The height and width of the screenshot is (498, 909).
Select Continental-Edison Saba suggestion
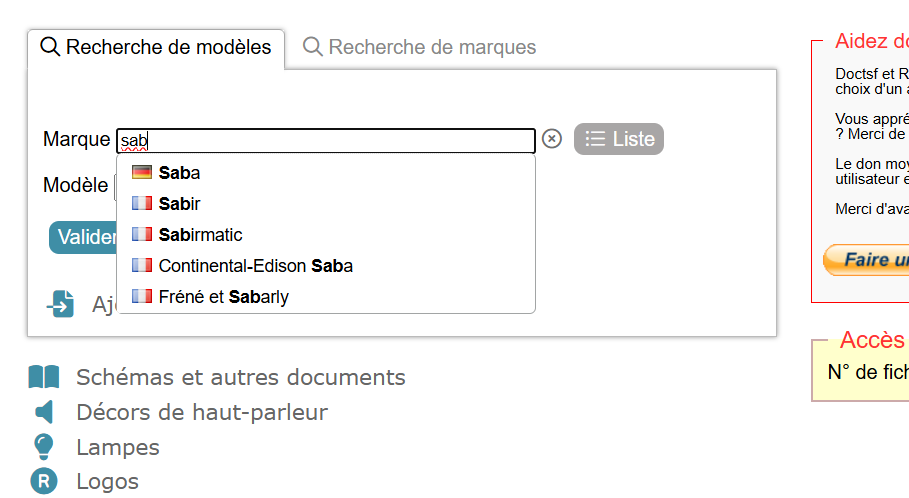coord(255,266)
